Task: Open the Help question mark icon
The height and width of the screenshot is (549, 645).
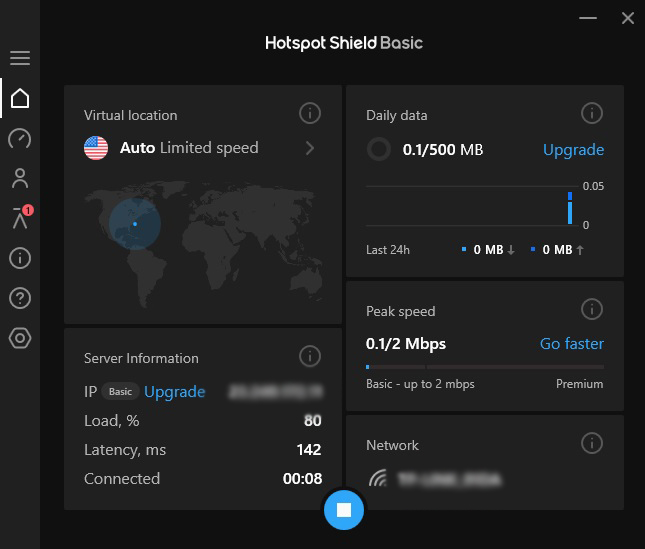Action: click(x=20, y=298)
